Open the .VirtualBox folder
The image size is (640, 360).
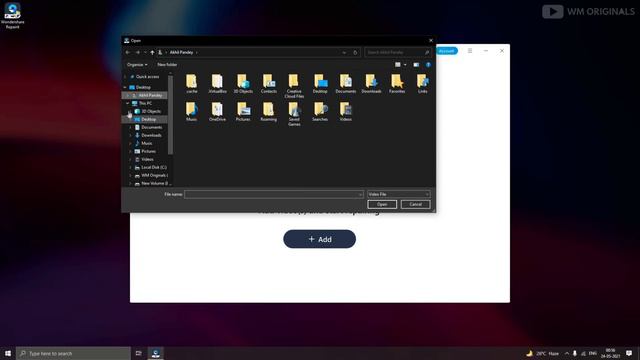[217, 84]
